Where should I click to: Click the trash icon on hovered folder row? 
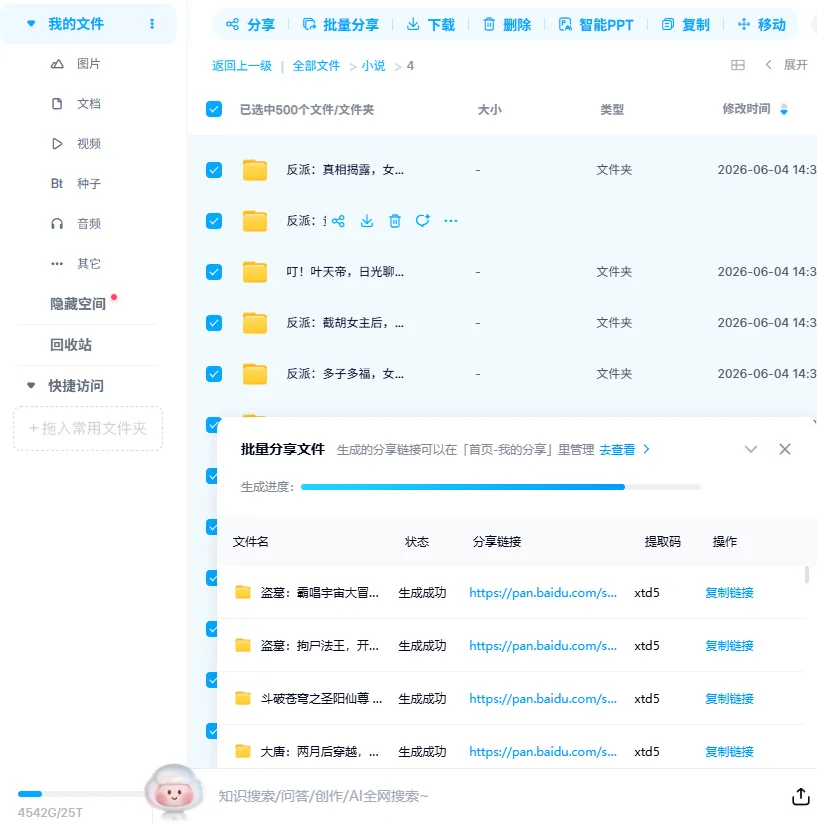tap(395, 221)
